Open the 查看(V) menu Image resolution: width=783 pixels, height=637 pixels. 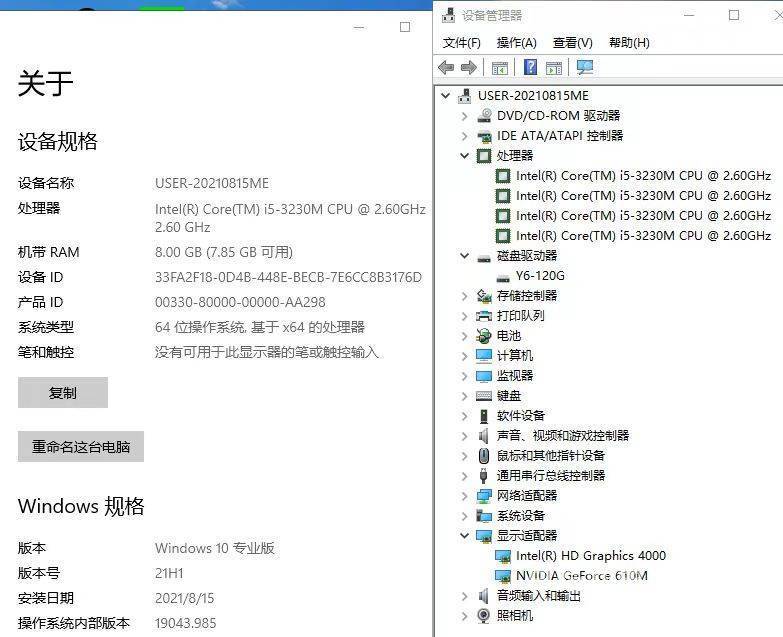[x=572, y=42]
